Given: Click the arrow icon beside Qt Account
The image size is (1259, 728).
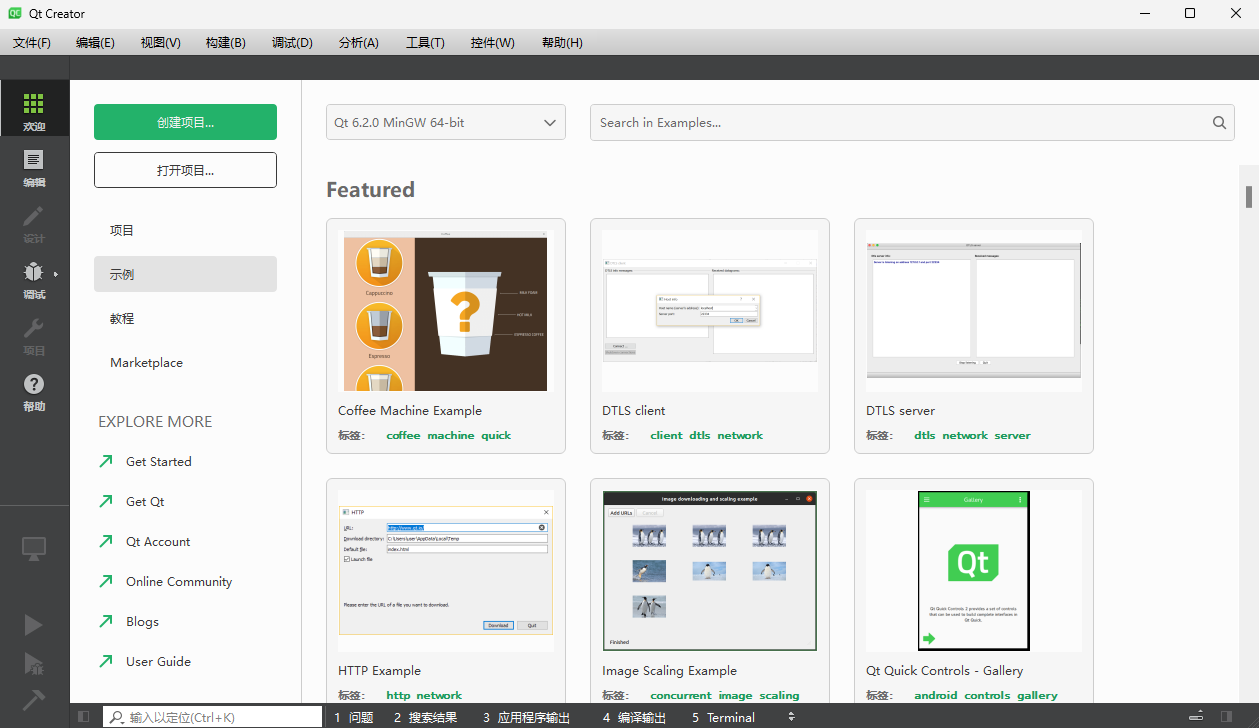Looking at the screenshot, I should tap(106, 541).
